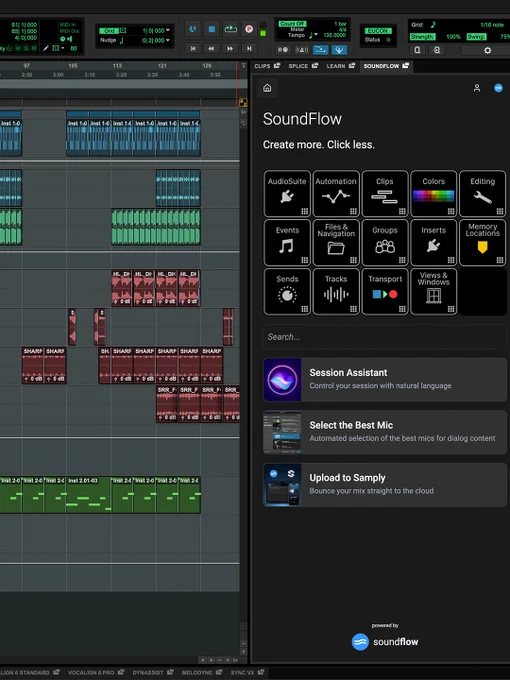
Task: Open the Transport deck tile
Action: coord(385,291)
